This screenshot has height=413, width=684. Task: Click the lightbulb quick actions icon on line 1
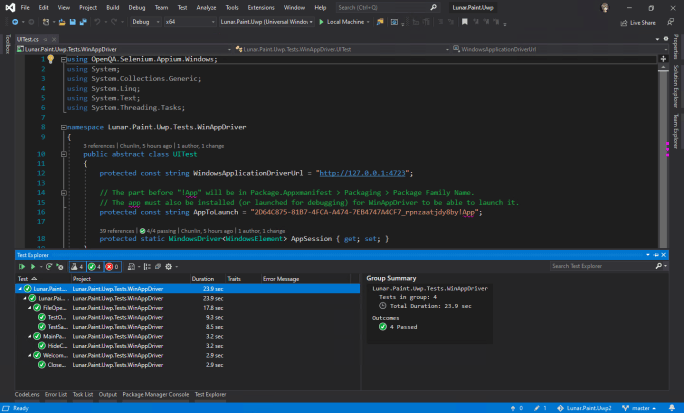(51, 59)
